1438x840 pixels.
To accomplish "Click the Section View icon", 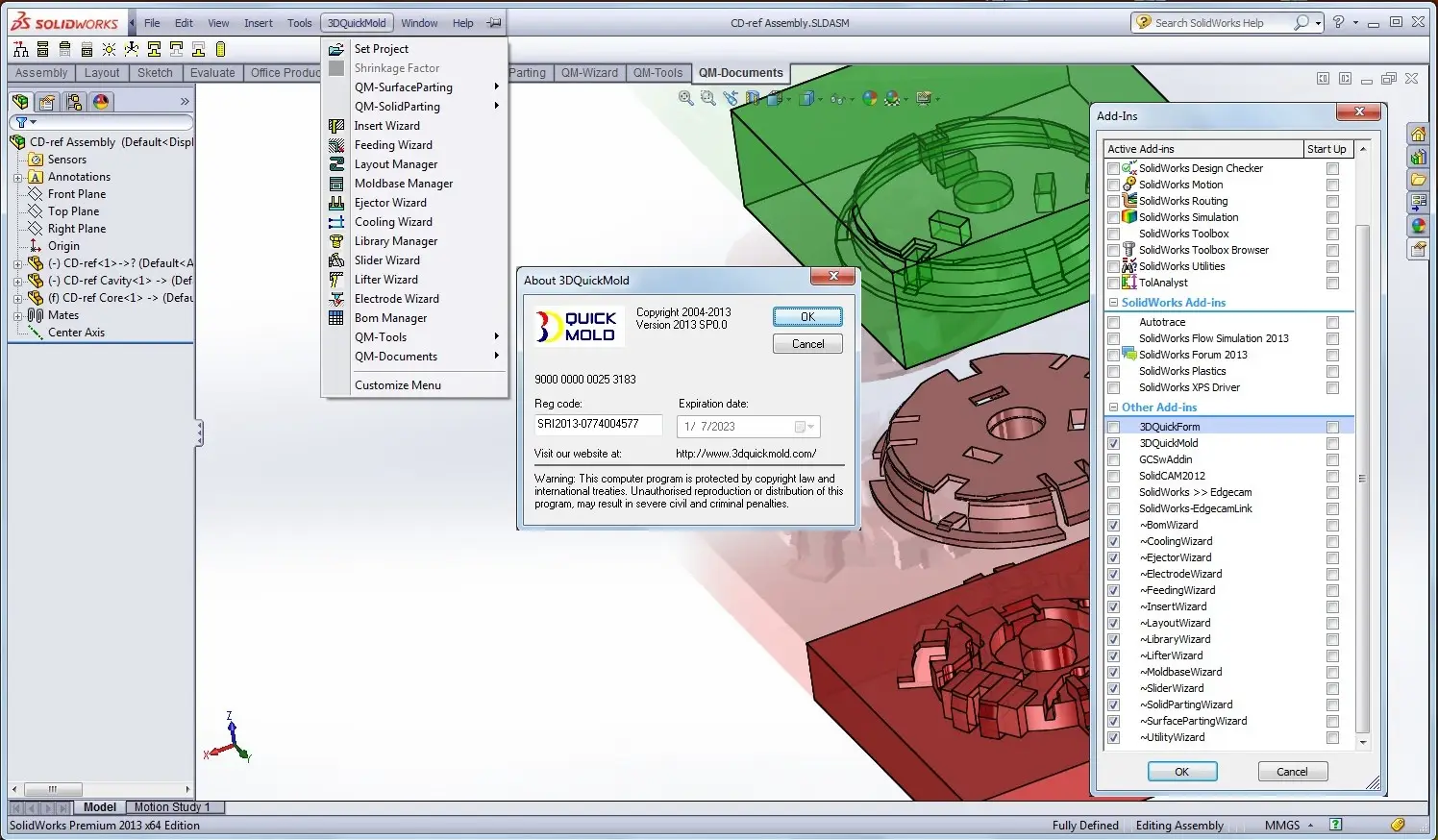I will pos(753,98).
